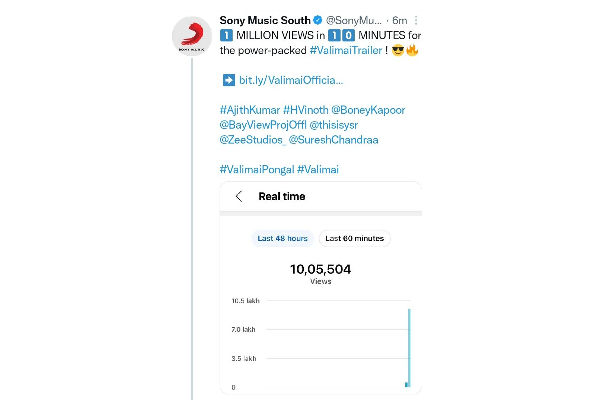Click the Sony Music profile avatar

pyautogui.click(x=191, y=35)
